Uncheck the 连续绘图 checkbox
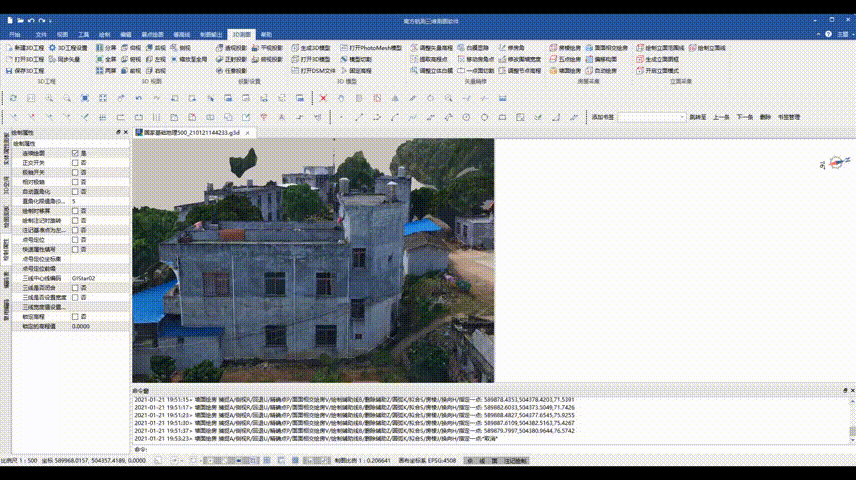 tap(76, 152)
